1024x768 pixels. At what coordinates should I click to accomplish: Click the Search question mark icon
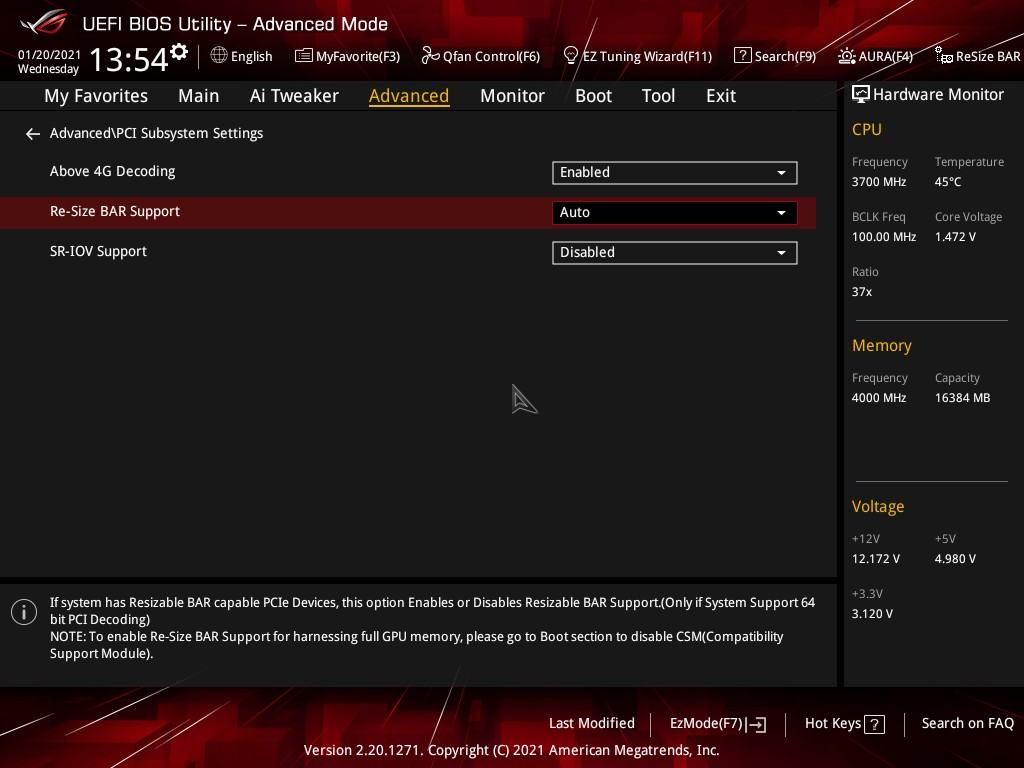[x=742, y=56]
